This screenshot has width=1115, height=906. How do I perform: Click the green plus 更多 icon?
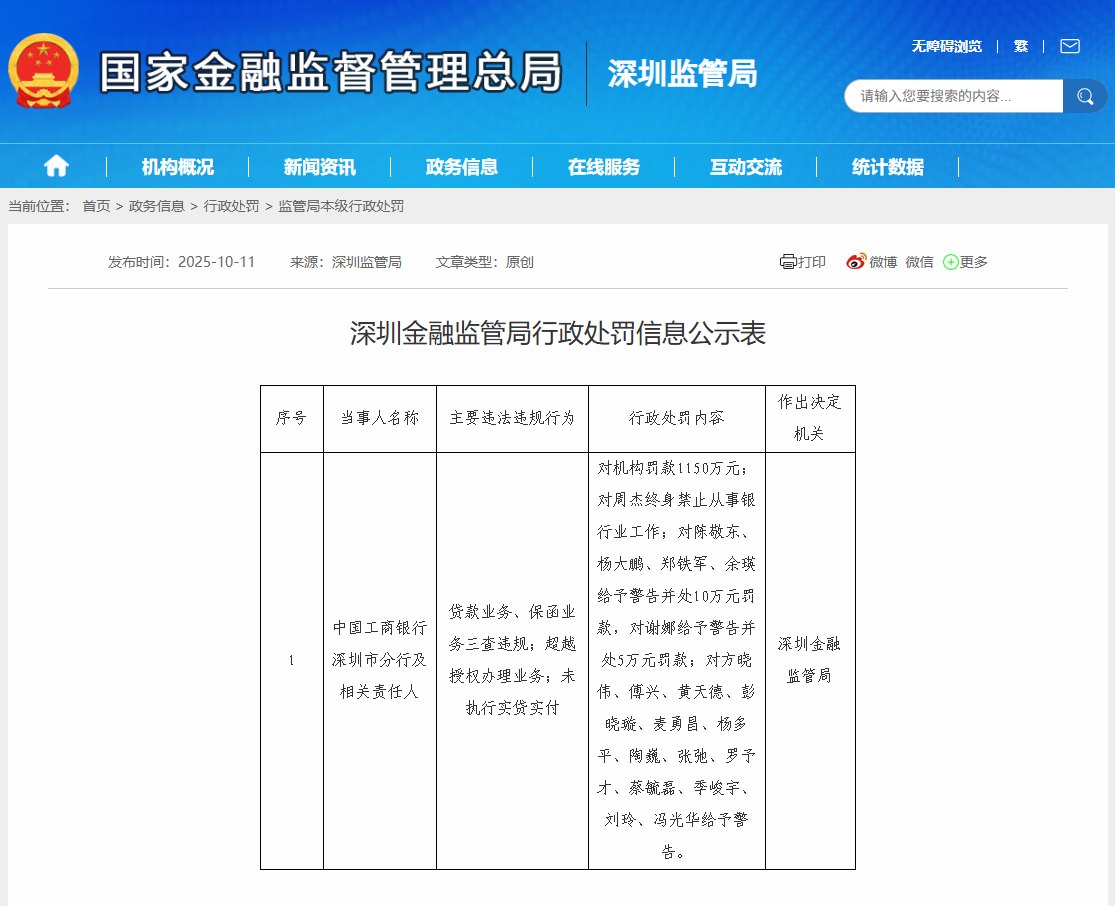click(951, 262)
